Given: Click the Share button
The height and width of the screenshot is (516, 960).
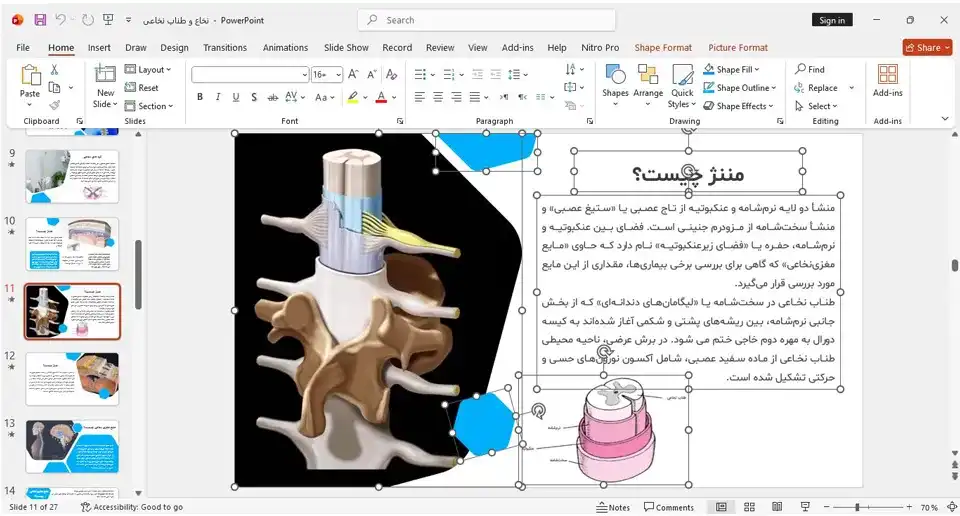Looking at the screenshot, I should click(x=927, y=47).
